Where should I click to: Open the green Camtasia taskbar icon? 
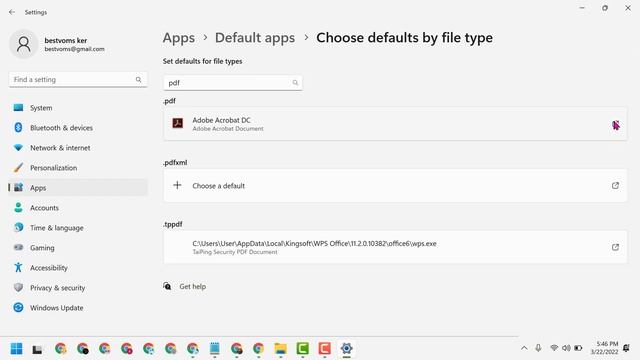click(x=302, y=349)
